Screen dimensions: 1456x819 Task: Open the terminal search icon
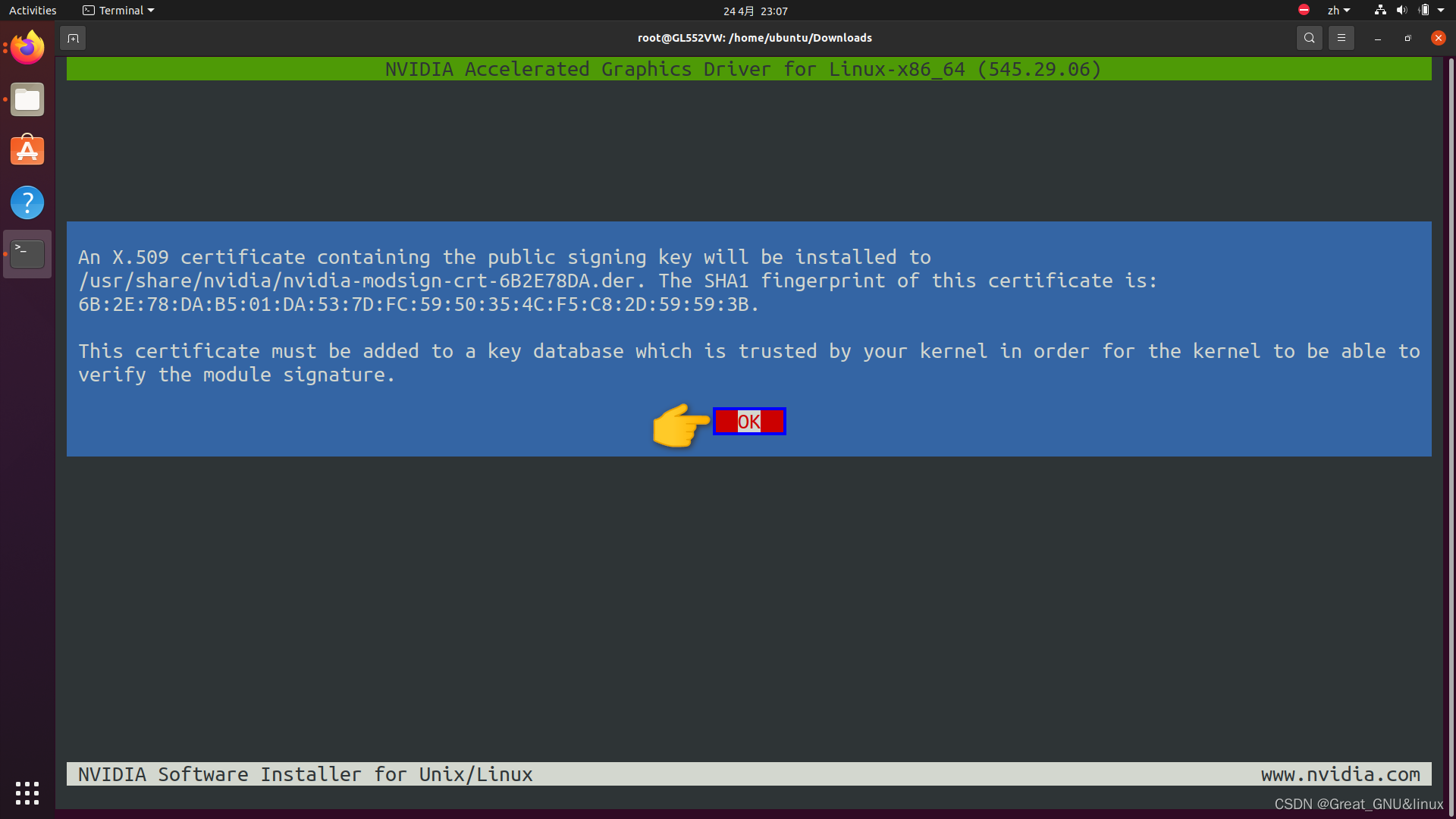1309,38
